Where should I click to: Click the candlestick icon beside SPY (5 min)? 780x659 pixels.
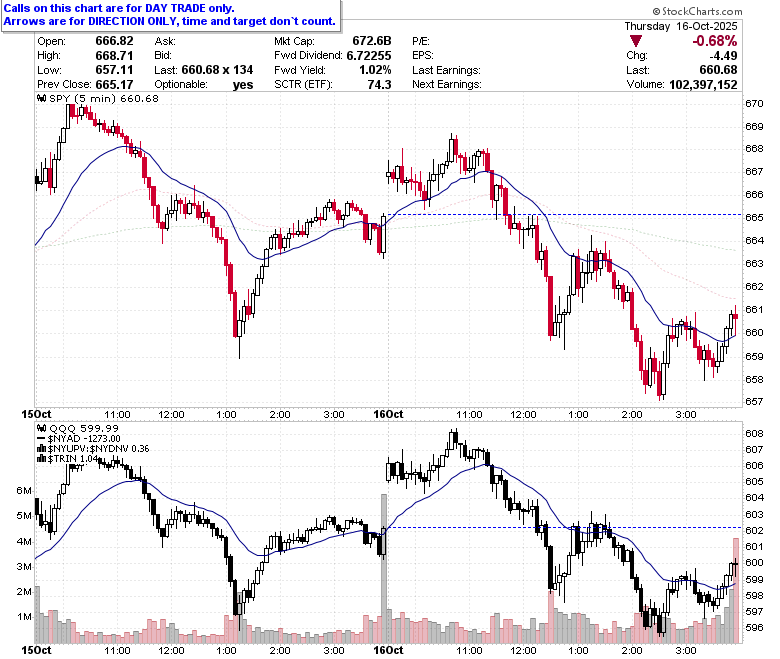[x=42, y=98]
